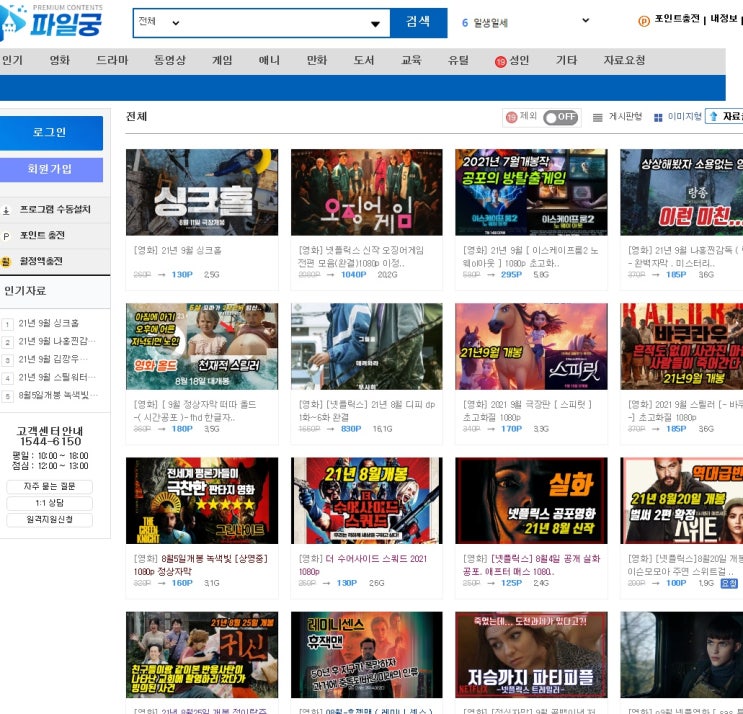The width and height of the screenshot is (743, 714).
Task: Open the 수어사이드 스쿼드 thumbnail
Action: (367, 501)
